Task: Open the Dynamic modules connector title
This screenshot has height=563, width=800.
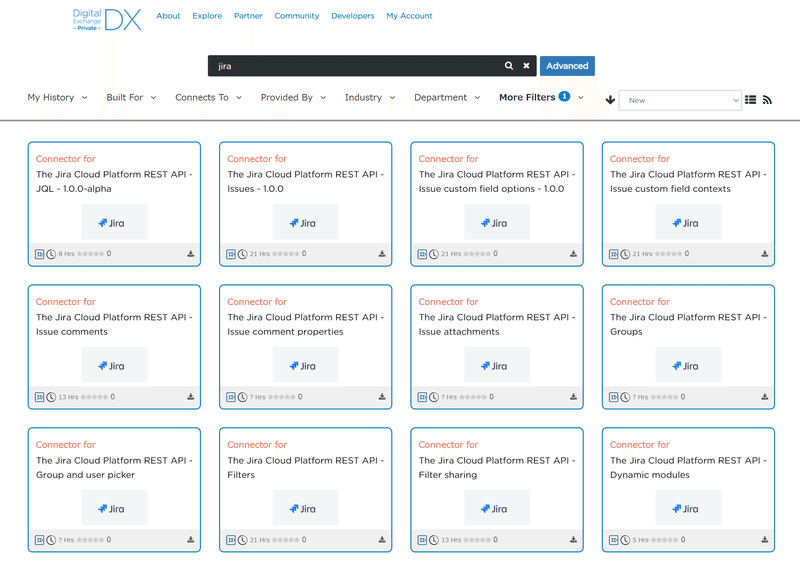Action: pyautogui.click(x=688, y=467)
